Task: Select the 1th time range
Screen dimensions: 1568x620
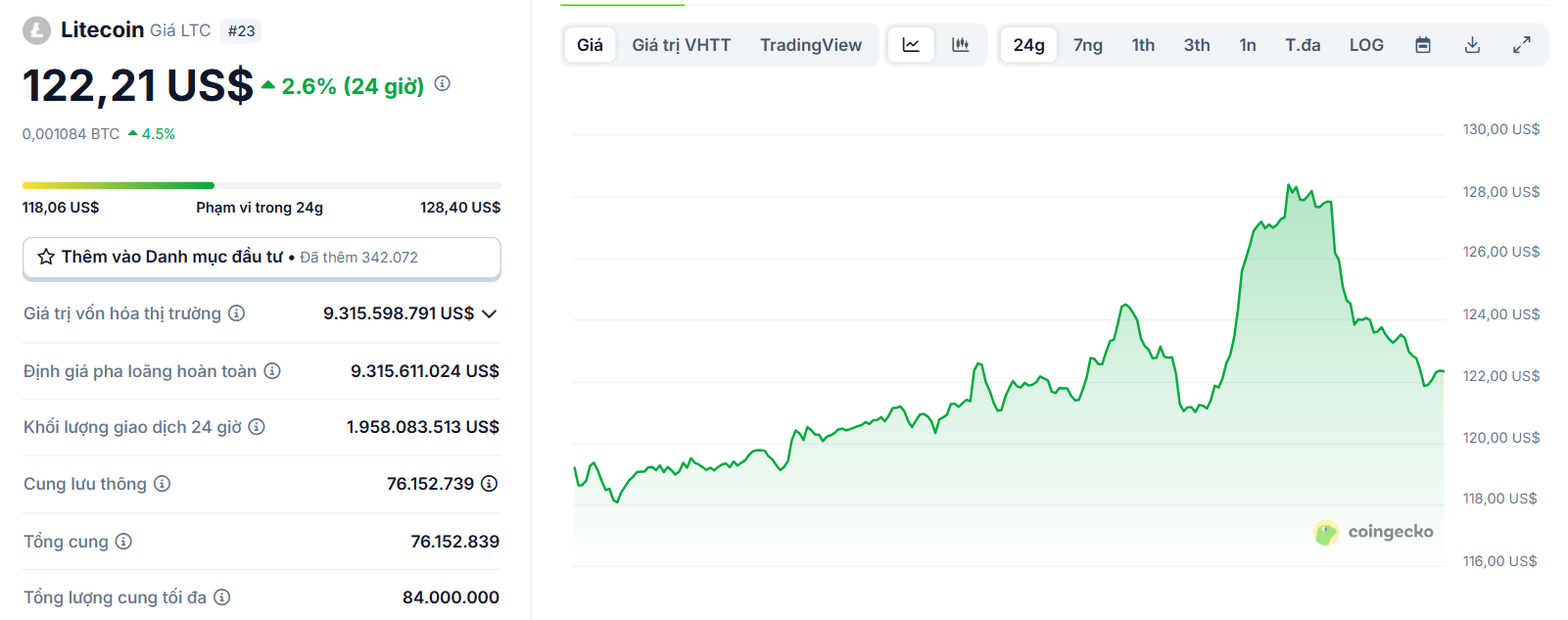Action: (x=1143, y=45)
